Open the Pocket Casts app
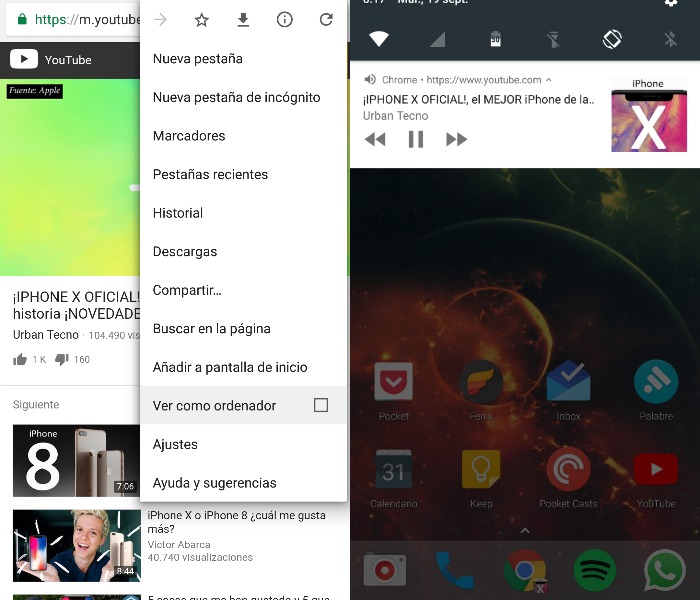Image resolution: width=700 pixels, height=600 pixels. coord(568,479)
